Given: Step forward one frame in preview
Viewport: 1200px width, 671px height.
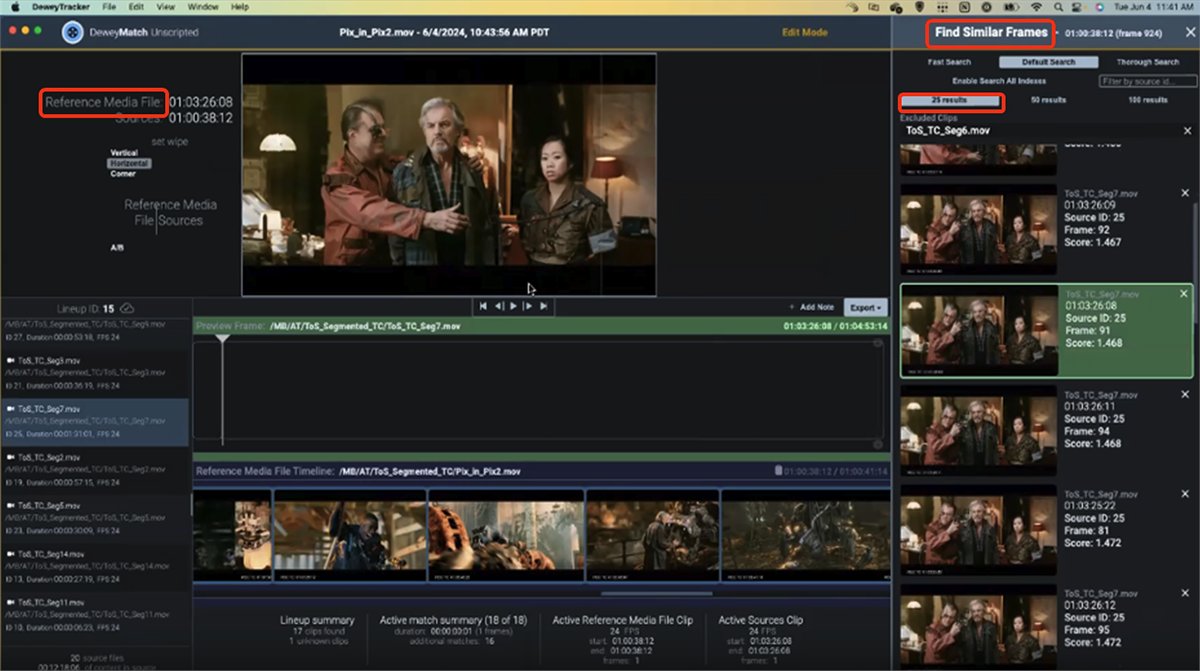Looking at the screenshot, I should click(528, 306).
